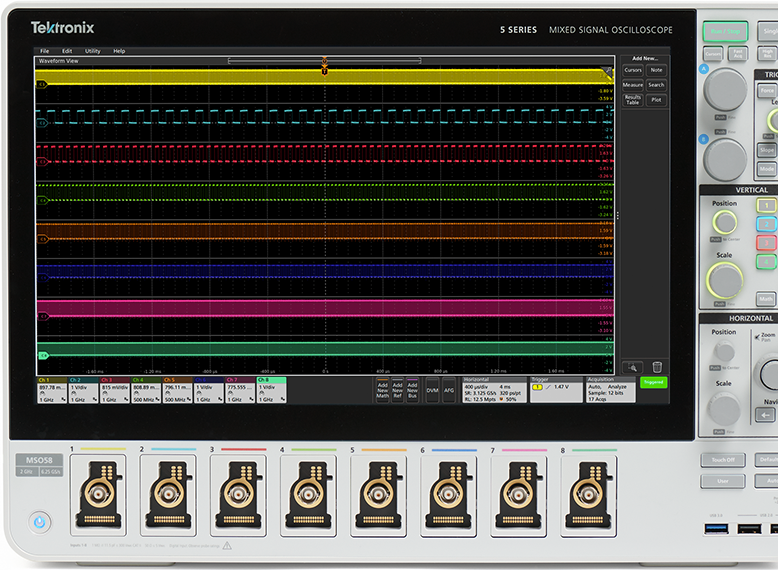Image resolution: width=778 pixels, height=570 pixels.
Task: Toggle the Touch Off button
Action: click(x=723, y=460)
